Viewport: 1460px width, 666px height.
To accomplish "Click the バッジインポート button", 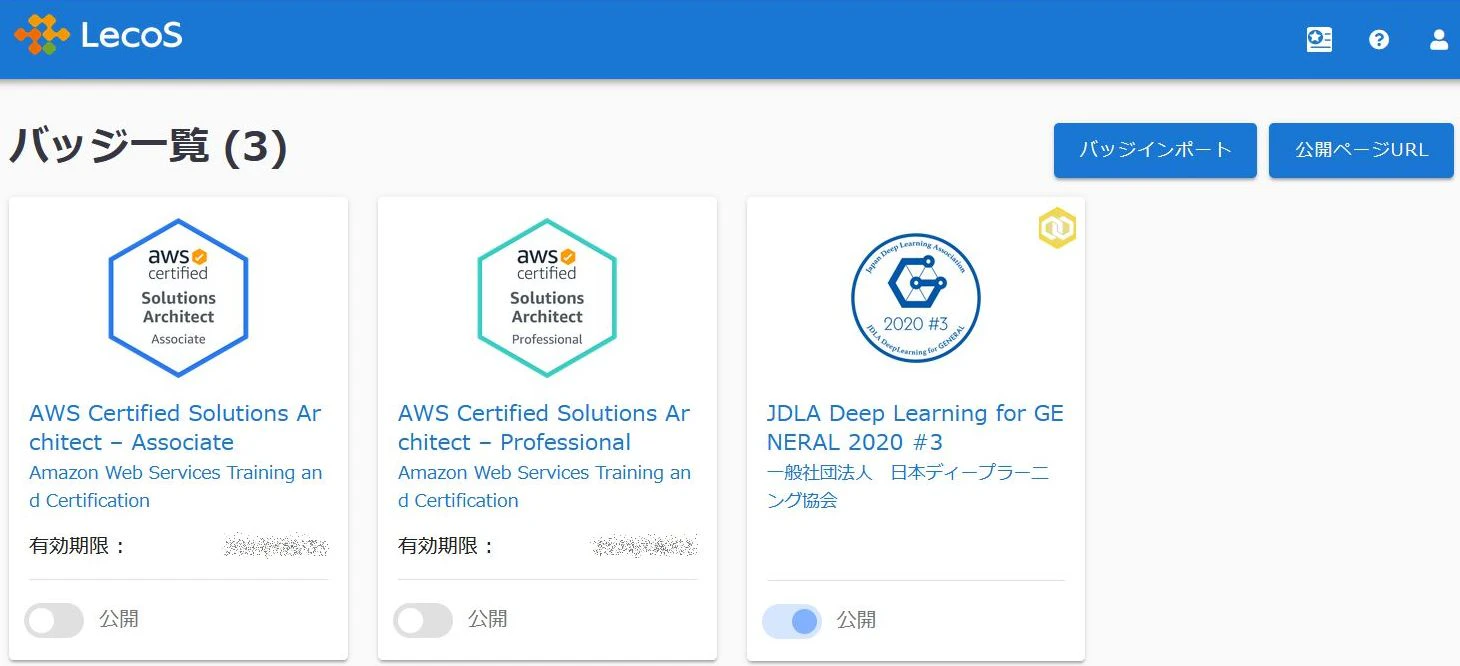I will (x=1155, y=150).
